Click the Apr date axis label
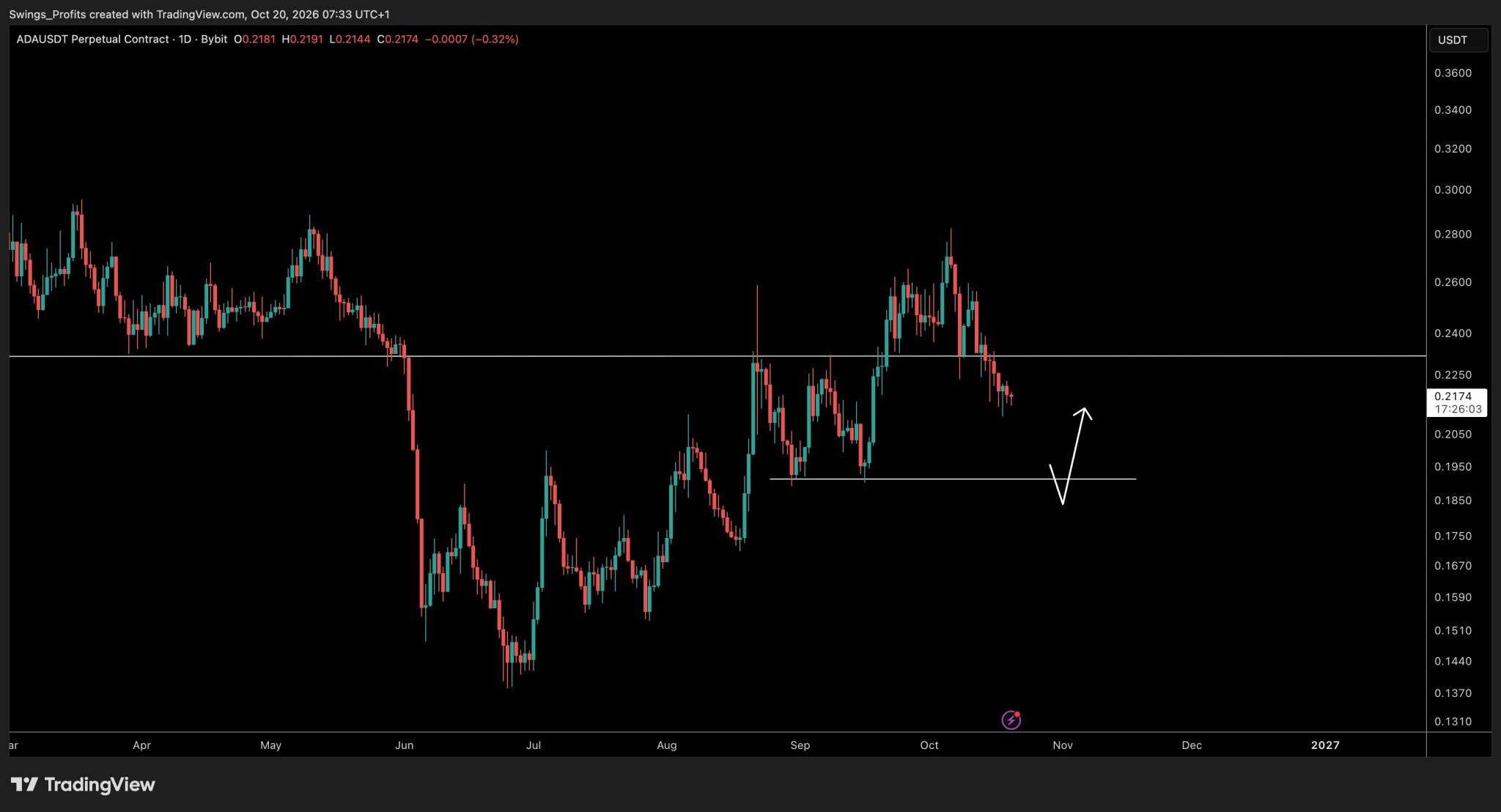Screen dimensions: 1501x812 [x=141, y=745]
